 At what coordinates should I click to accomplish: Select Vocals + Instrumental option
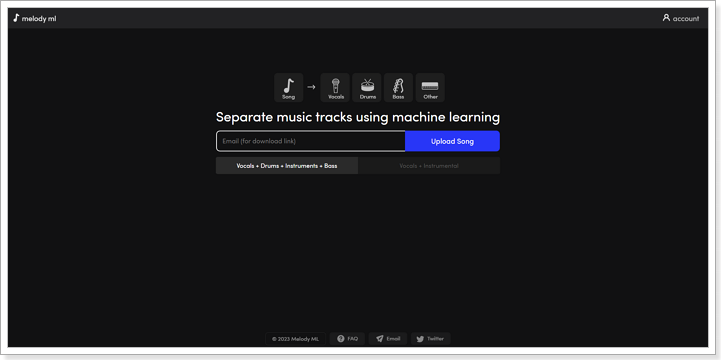tap(429, 166)
